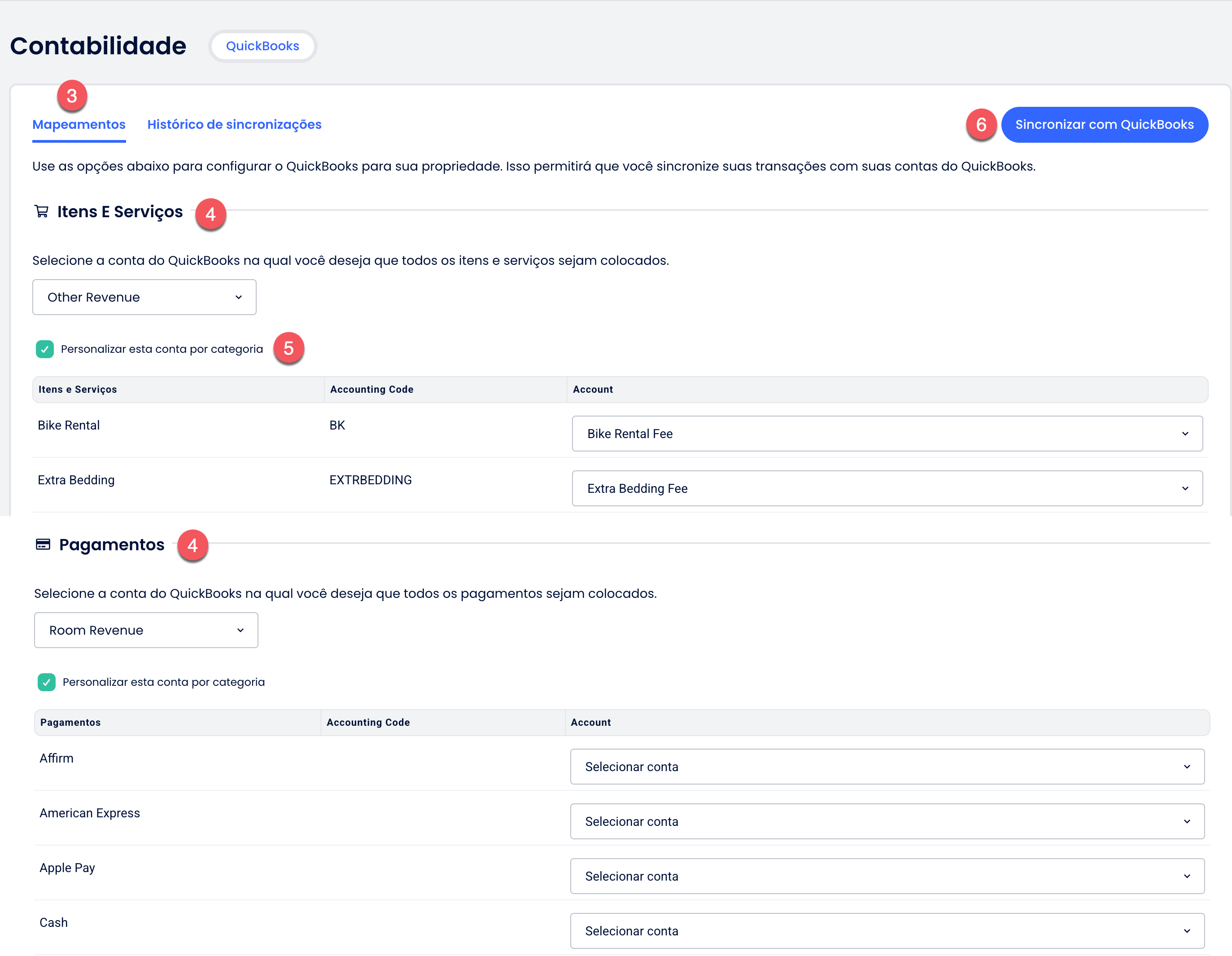
Task: Open the Room Revenue account dropdown
Action: point(146,630)
